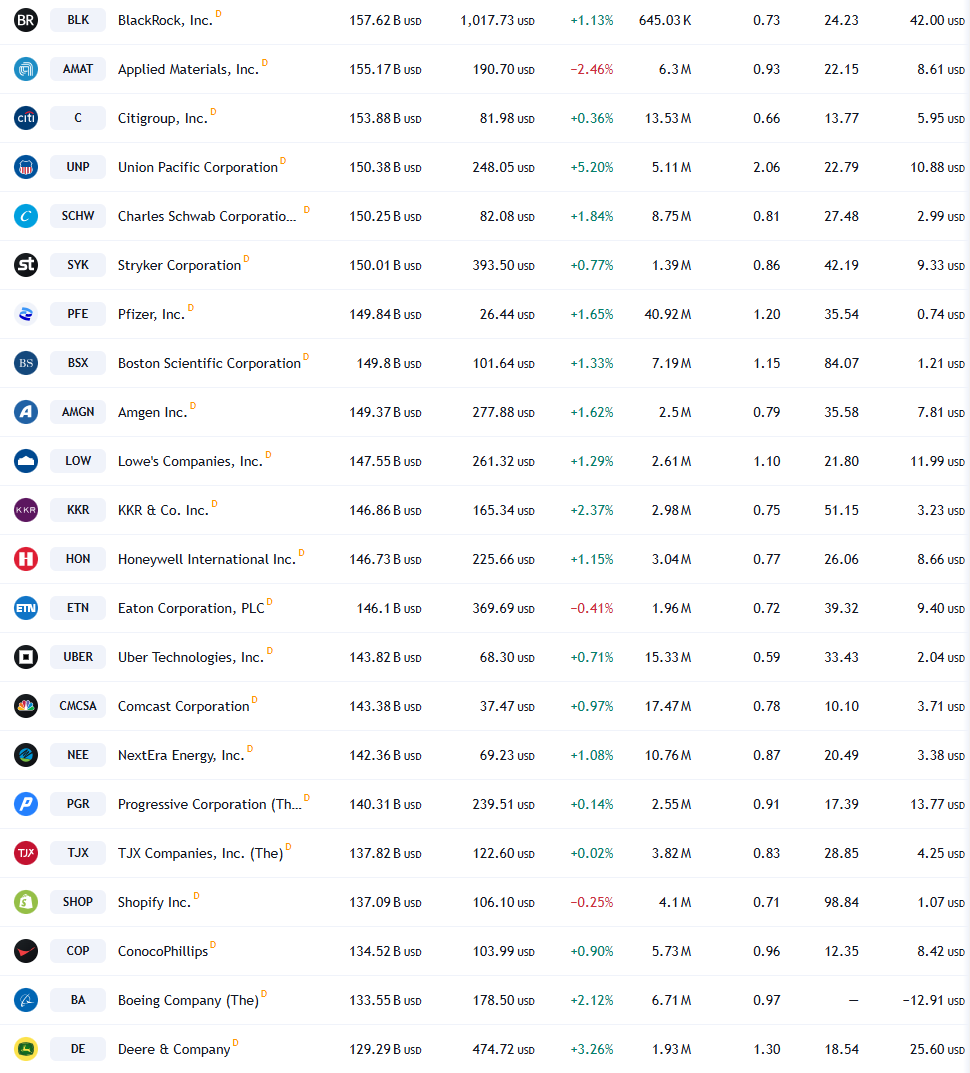This screenshot has height=1073, width=970.
Task: Open the Stryker Corporation company link
Action: pos(179,266)
